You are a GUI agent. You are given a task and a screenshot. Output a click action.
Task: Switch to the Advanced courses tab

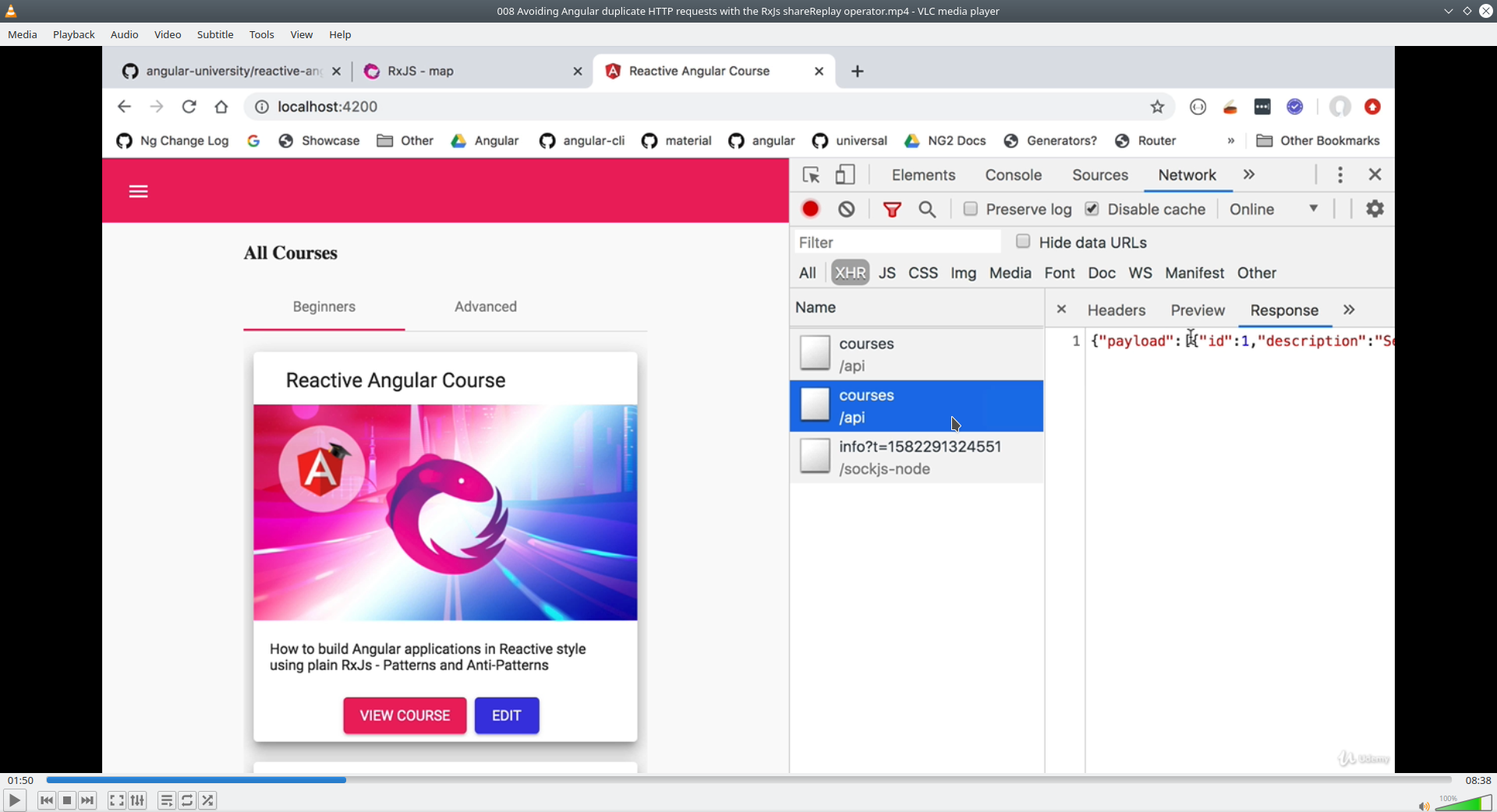(x=486, y=307)
